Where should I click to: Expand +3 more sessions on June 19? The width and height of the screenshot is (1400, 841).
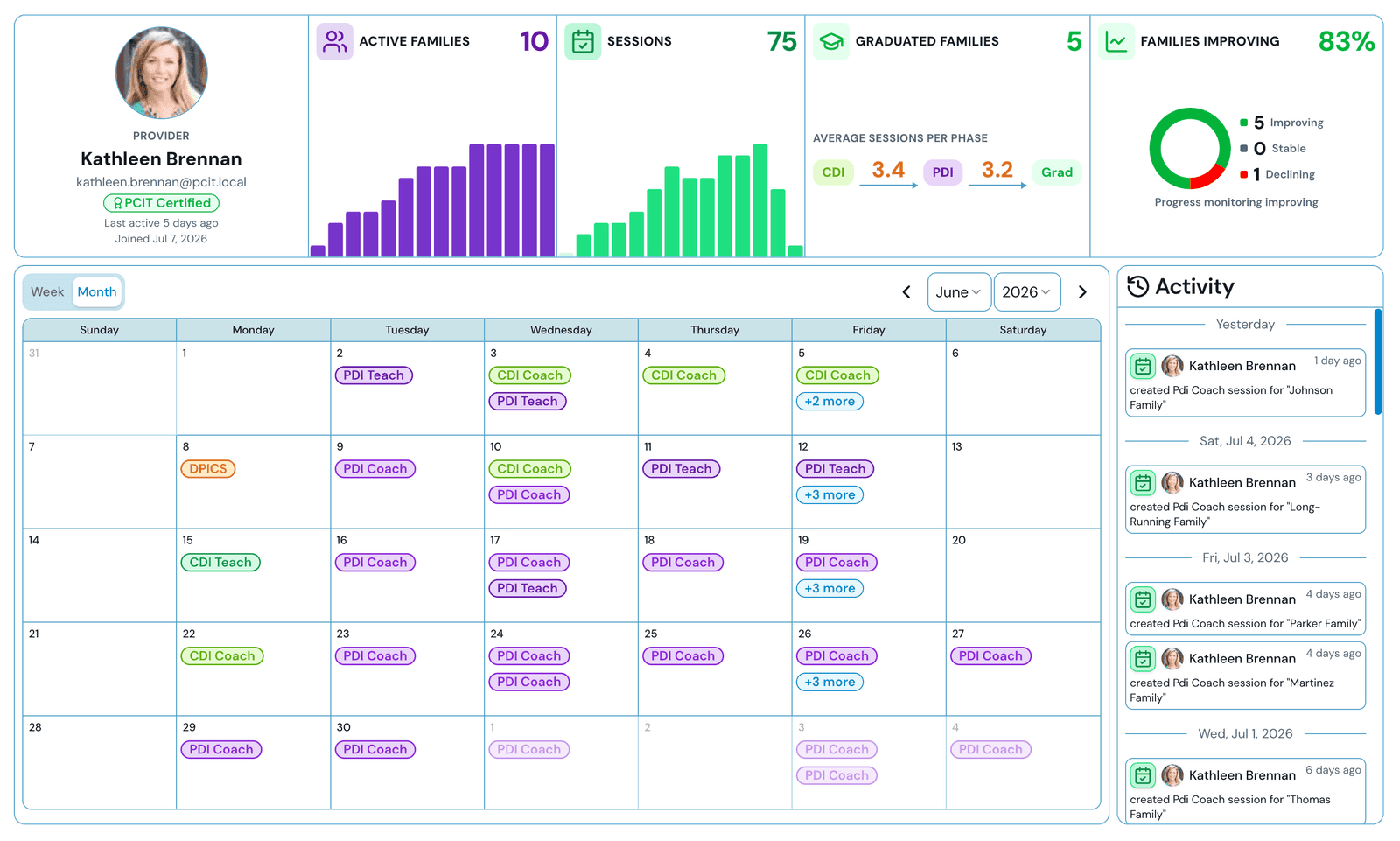pos(829,589)
